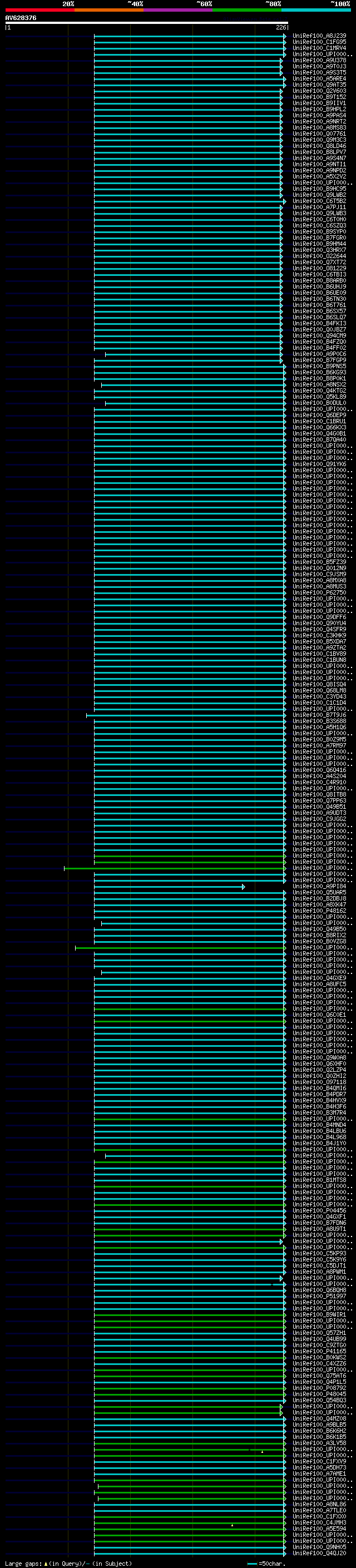The height and width of the screenshot is (1568, 356).
Task: Open the UniRef100_Q9NH05 hit label
Action: click(x=319, y=1547)
